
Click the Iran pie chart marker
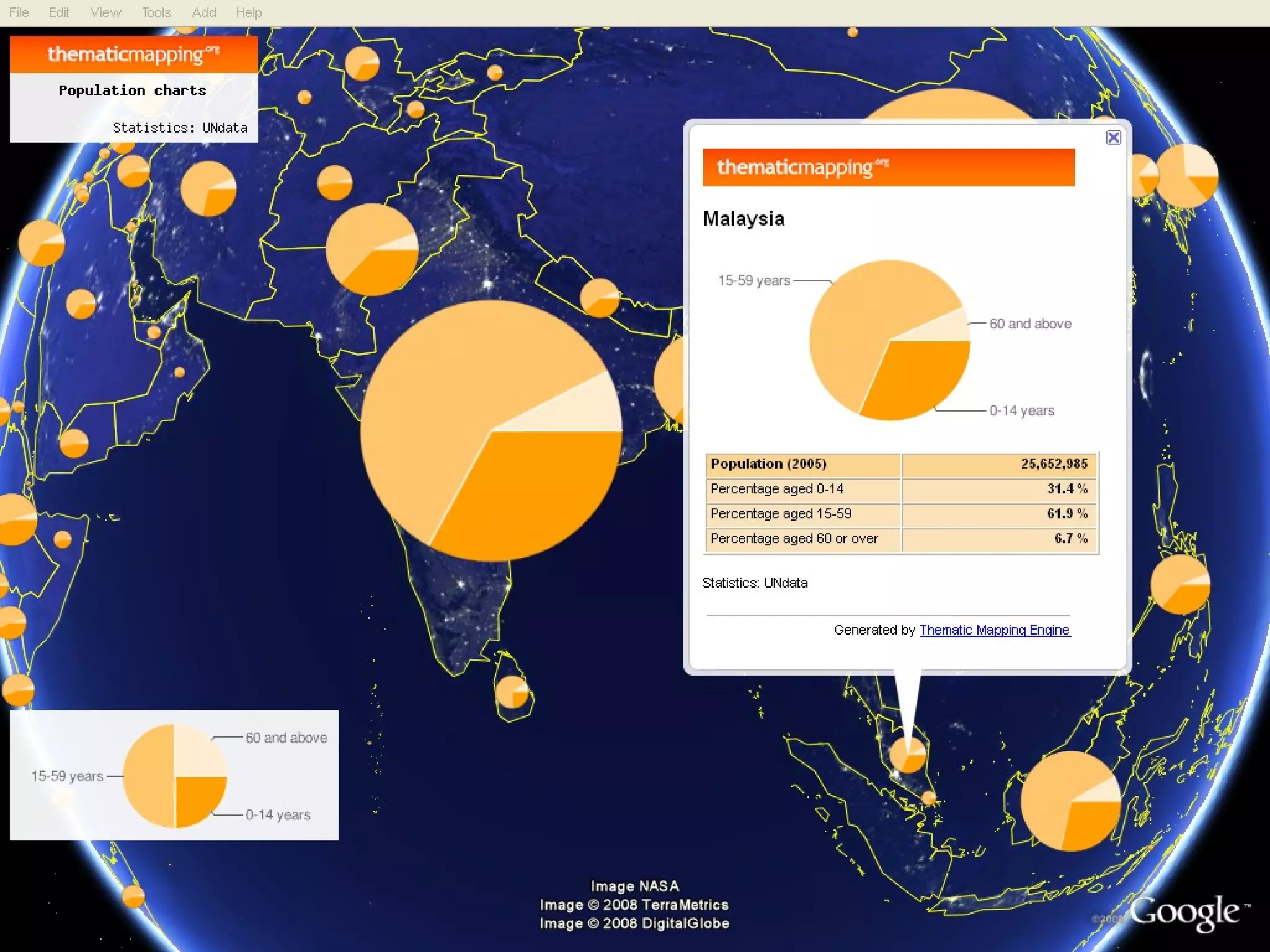point(208,188)
